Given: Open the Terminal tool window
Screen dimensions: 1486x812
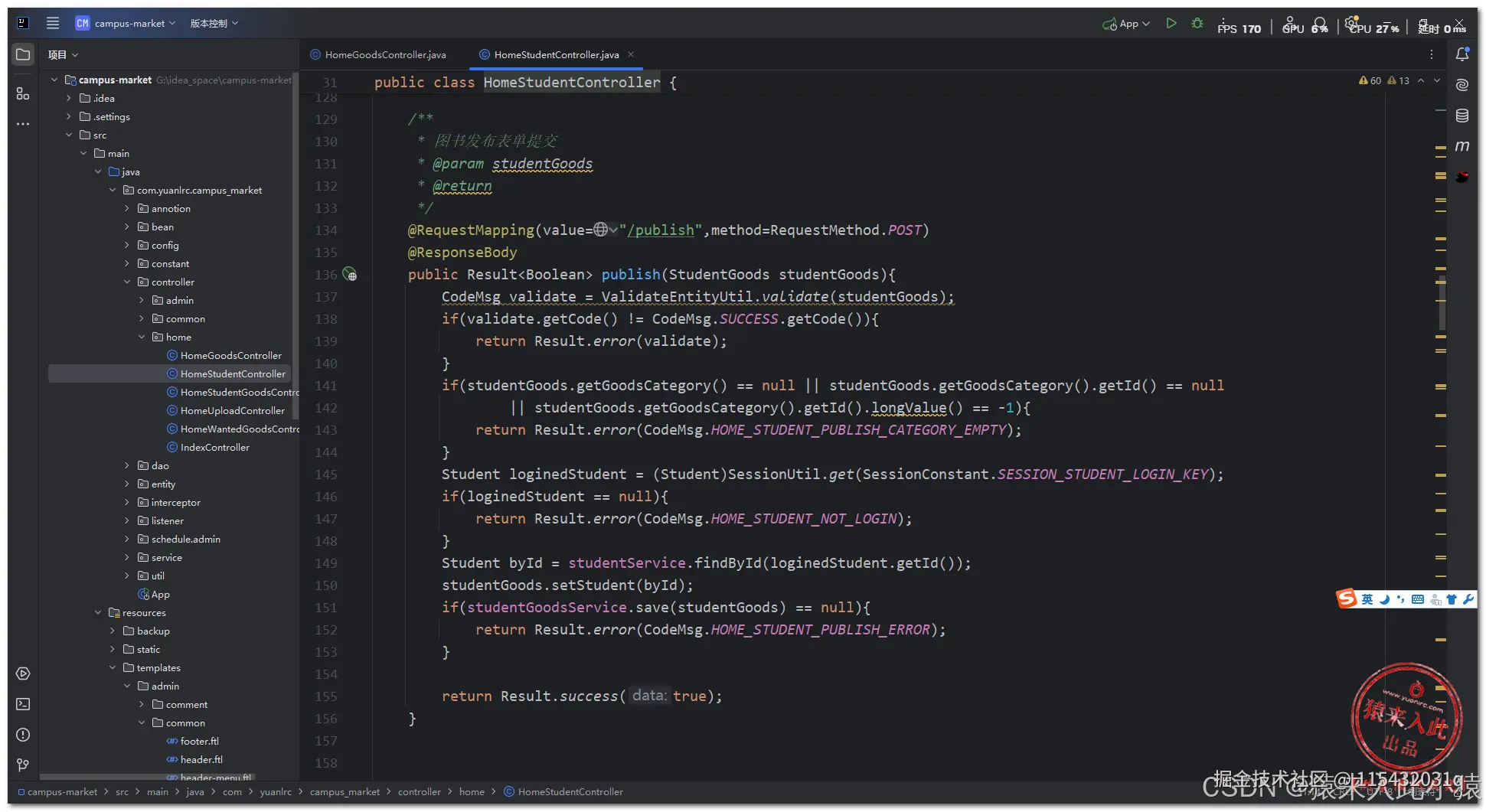Looking at the screenshot, I should 23,704.
